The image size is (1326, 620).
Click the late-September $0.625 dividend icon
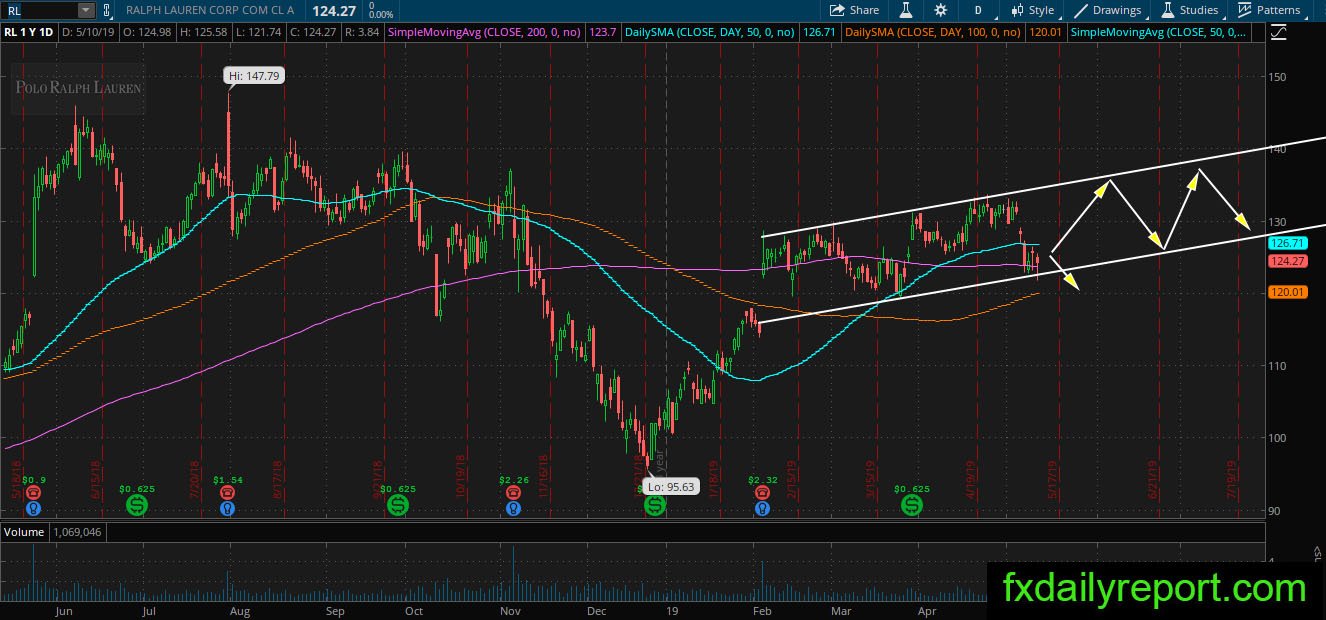click(x=398, y=506)
